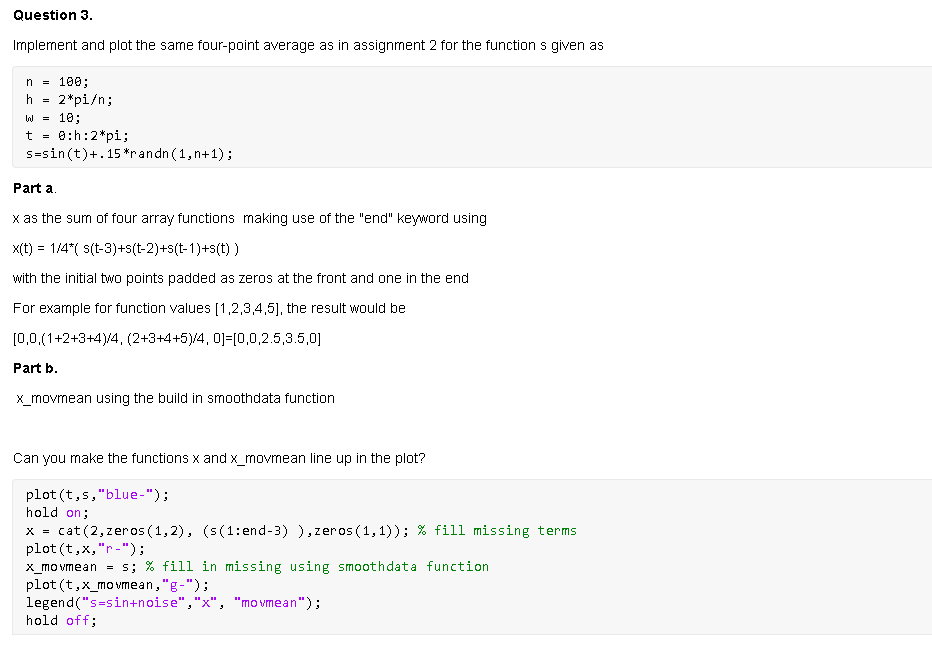Click code line 'hold off;'
This screenshot has width=932, height=649.
(x=61, y=620)
